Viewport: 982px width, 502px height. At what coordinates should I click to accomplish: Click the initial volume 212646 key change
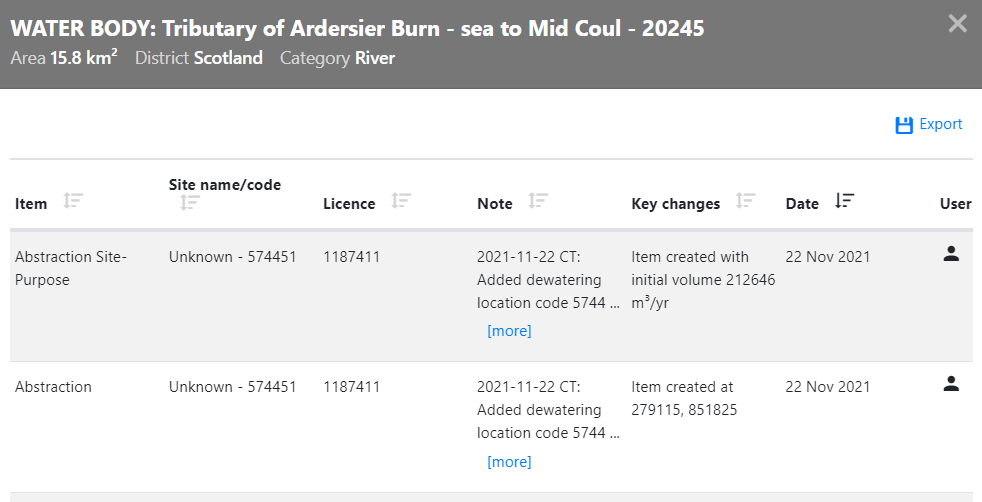(703, 280)
